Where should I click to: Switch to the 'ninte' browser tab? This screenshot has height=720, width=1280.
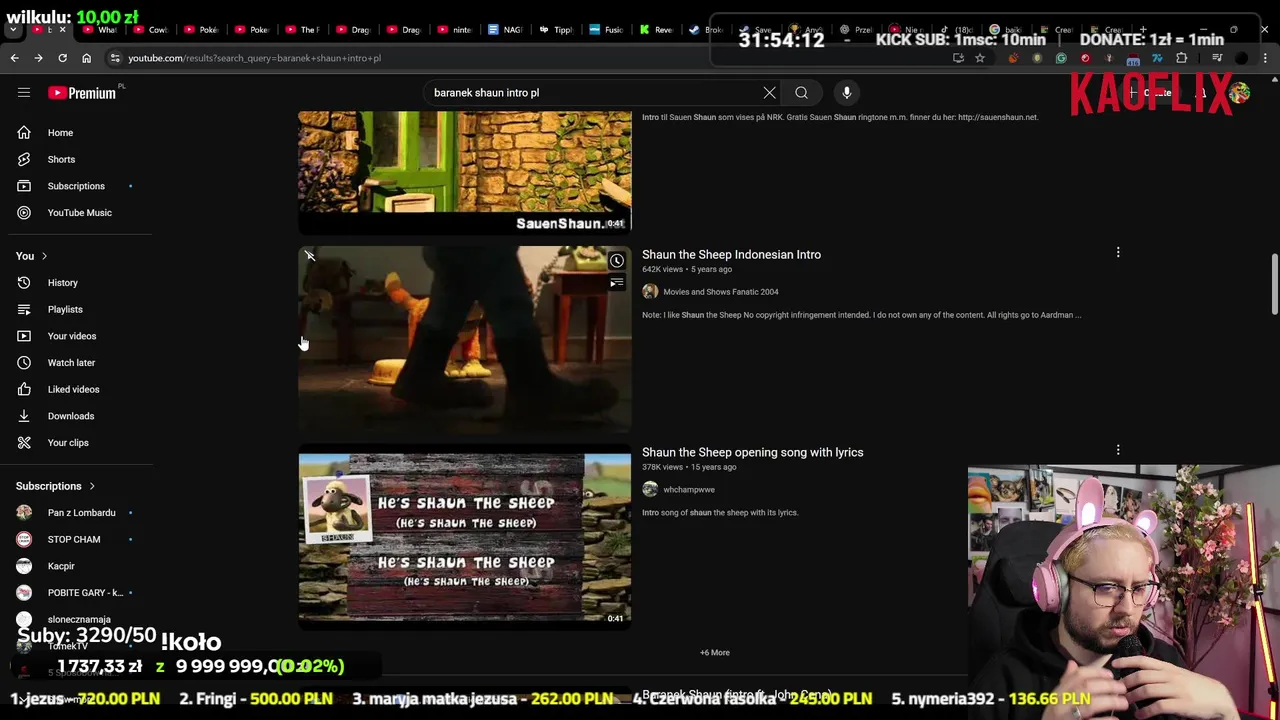point(454,30)
